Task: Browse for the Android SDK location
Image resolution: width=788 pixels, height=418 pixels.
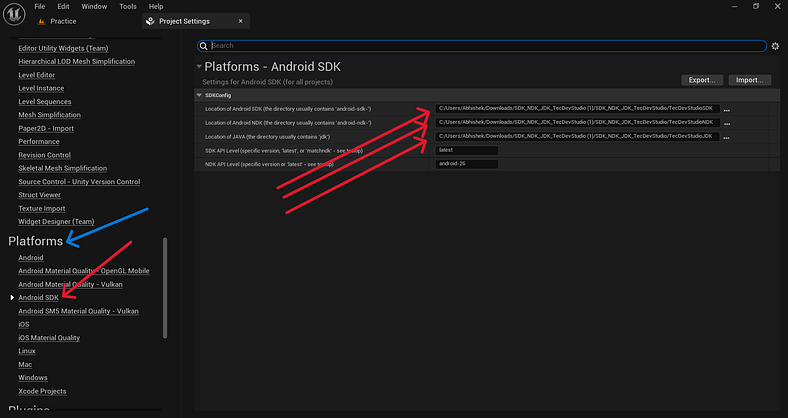Action: [x=726, y=109]
